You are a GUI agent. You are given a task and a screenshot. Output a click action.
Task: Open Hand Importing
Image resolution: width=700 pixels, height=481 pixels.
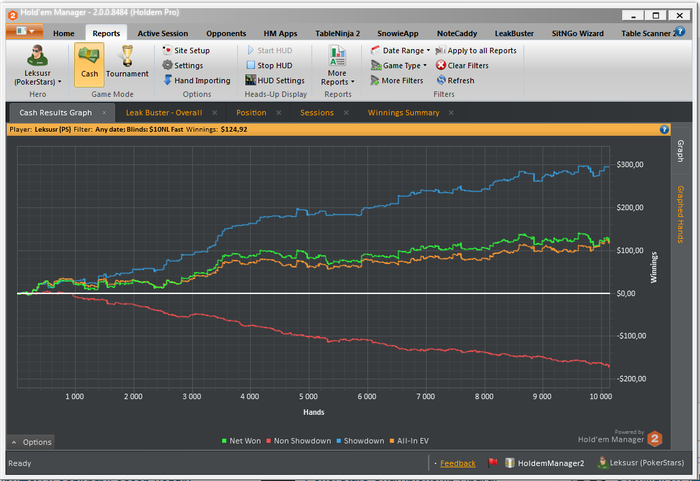(x=197, y=80)
